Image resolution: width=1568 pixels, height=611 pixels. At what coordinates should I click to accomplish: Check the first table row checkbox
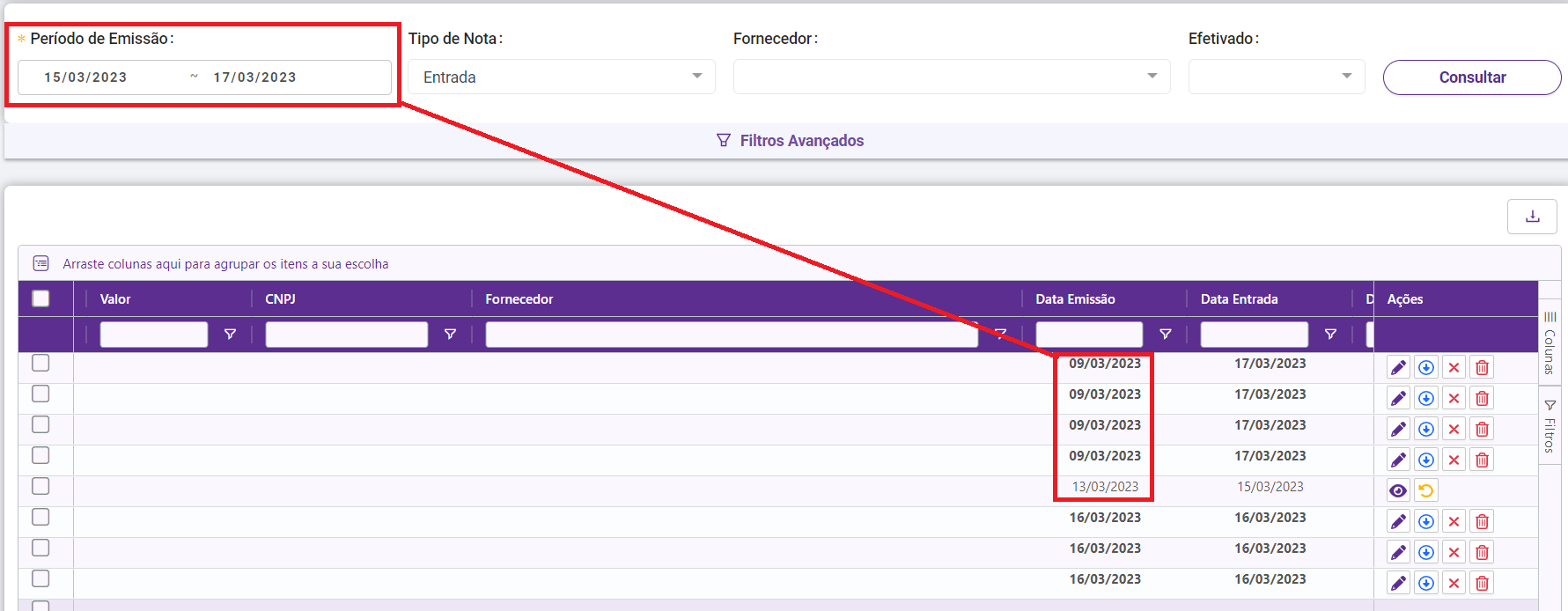40,363
